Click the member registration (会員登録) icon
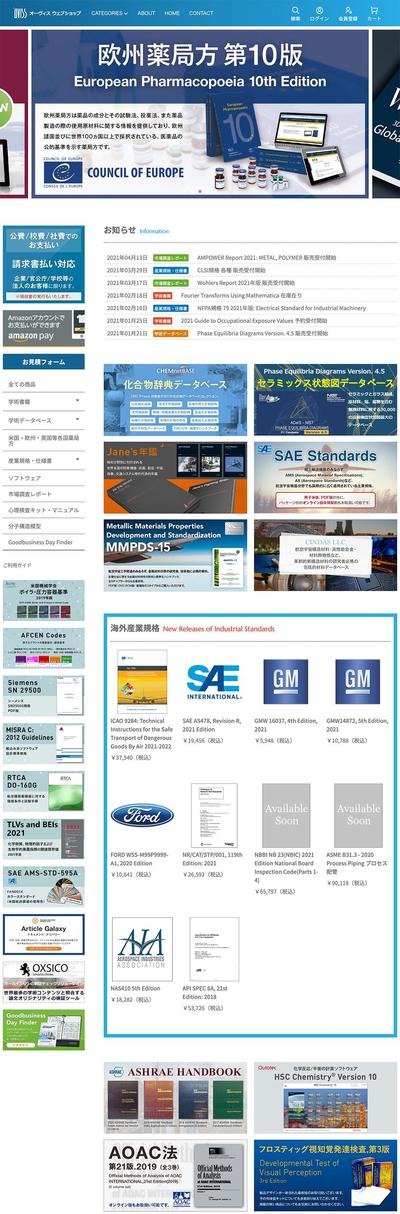400x1214 pixels. pos(347,12)
